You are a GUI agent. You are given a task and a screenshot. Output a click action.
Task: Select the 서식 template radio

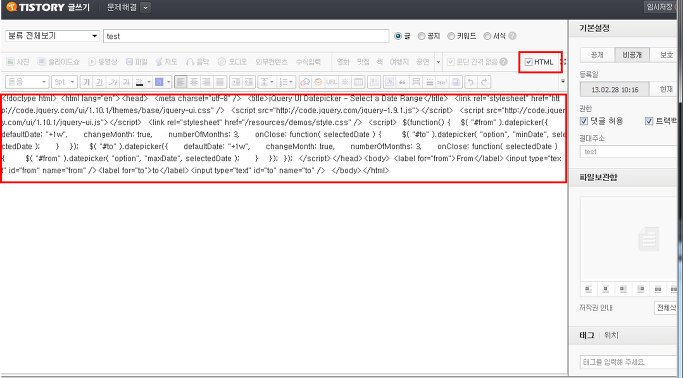pos(487,36)
